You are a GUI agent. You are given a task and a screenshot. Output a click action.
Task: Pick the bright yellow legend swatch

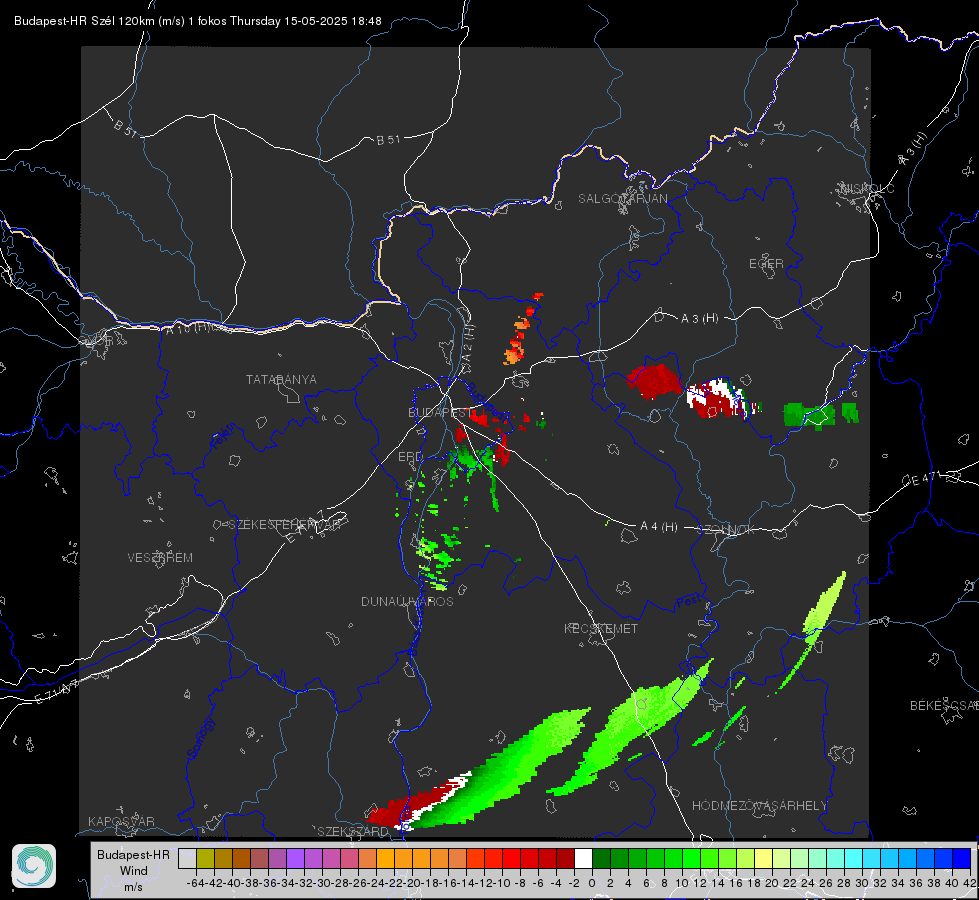764,859
